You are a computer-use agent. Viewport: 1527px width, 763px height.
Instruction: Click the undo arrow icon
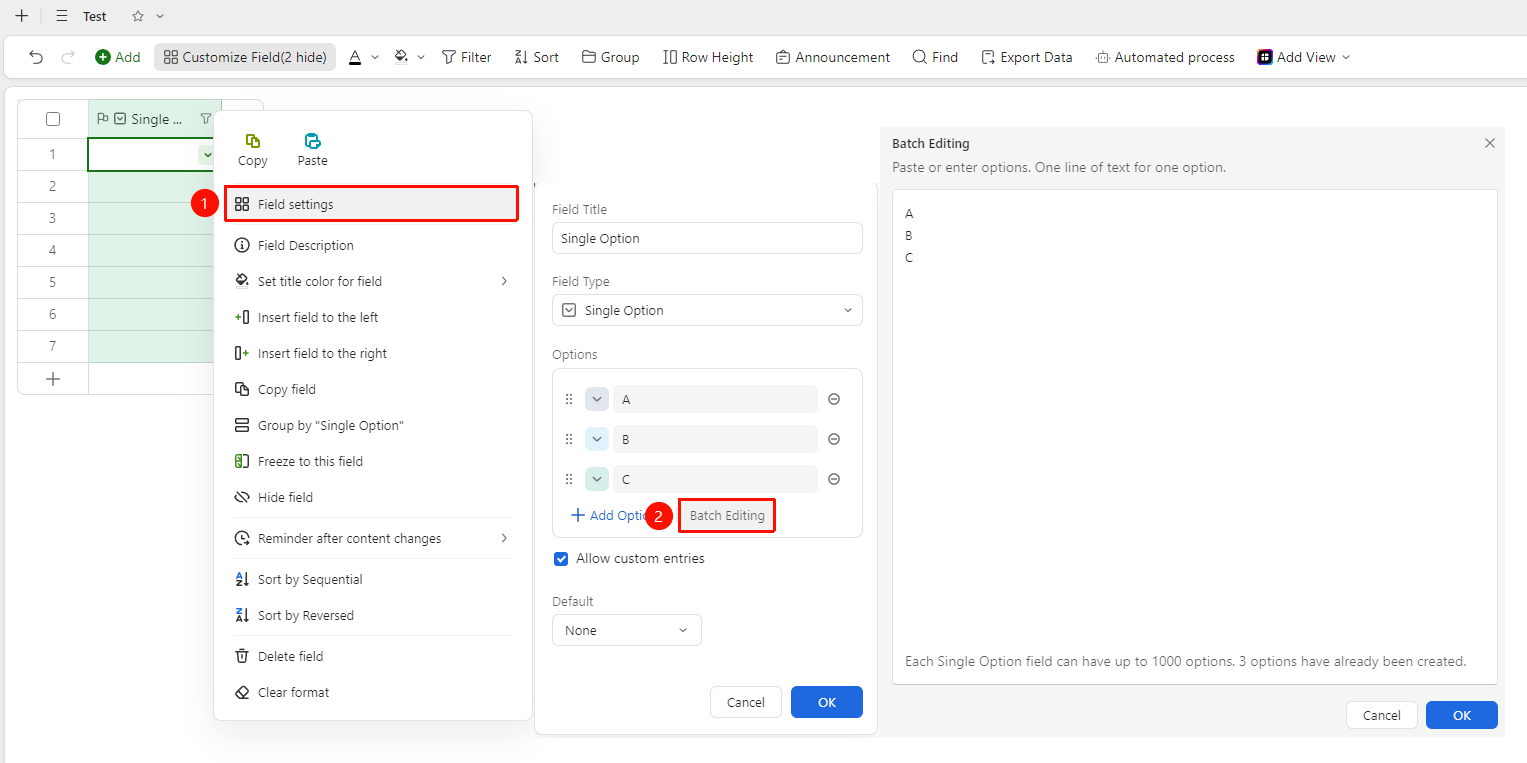click(x=36, y=57)
